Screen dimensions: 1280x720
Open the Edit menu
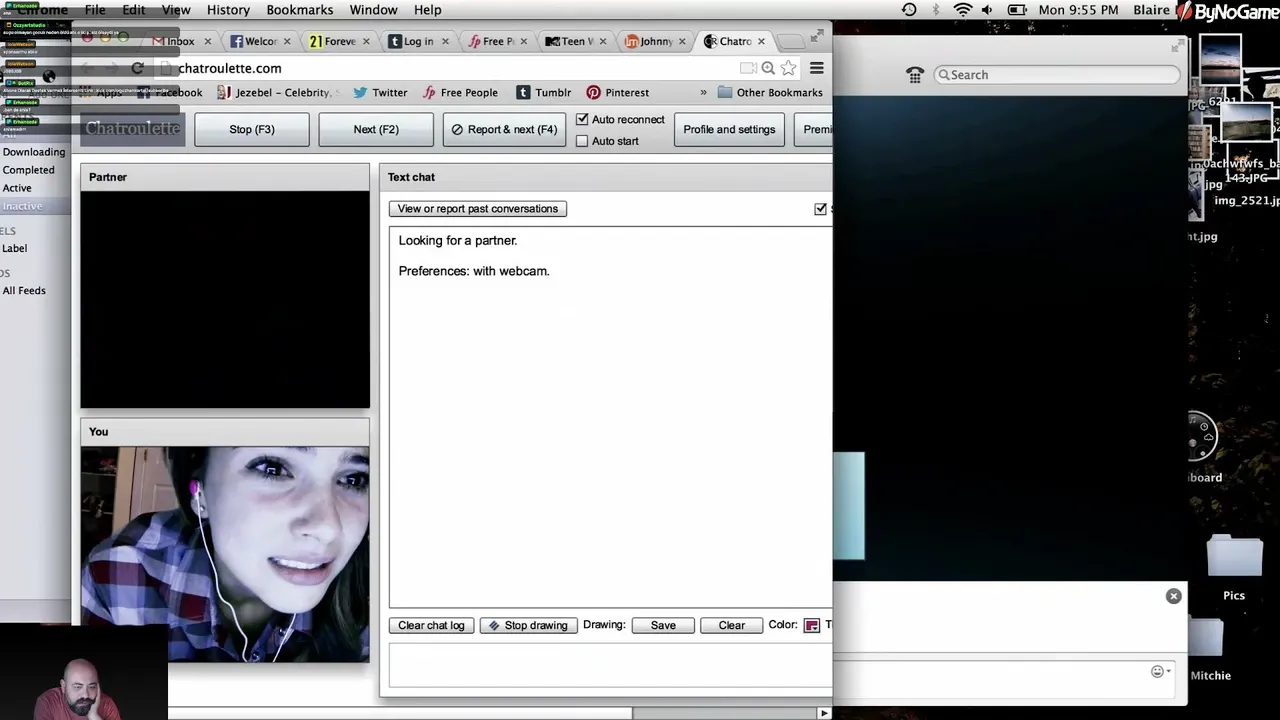click(134, 10)
